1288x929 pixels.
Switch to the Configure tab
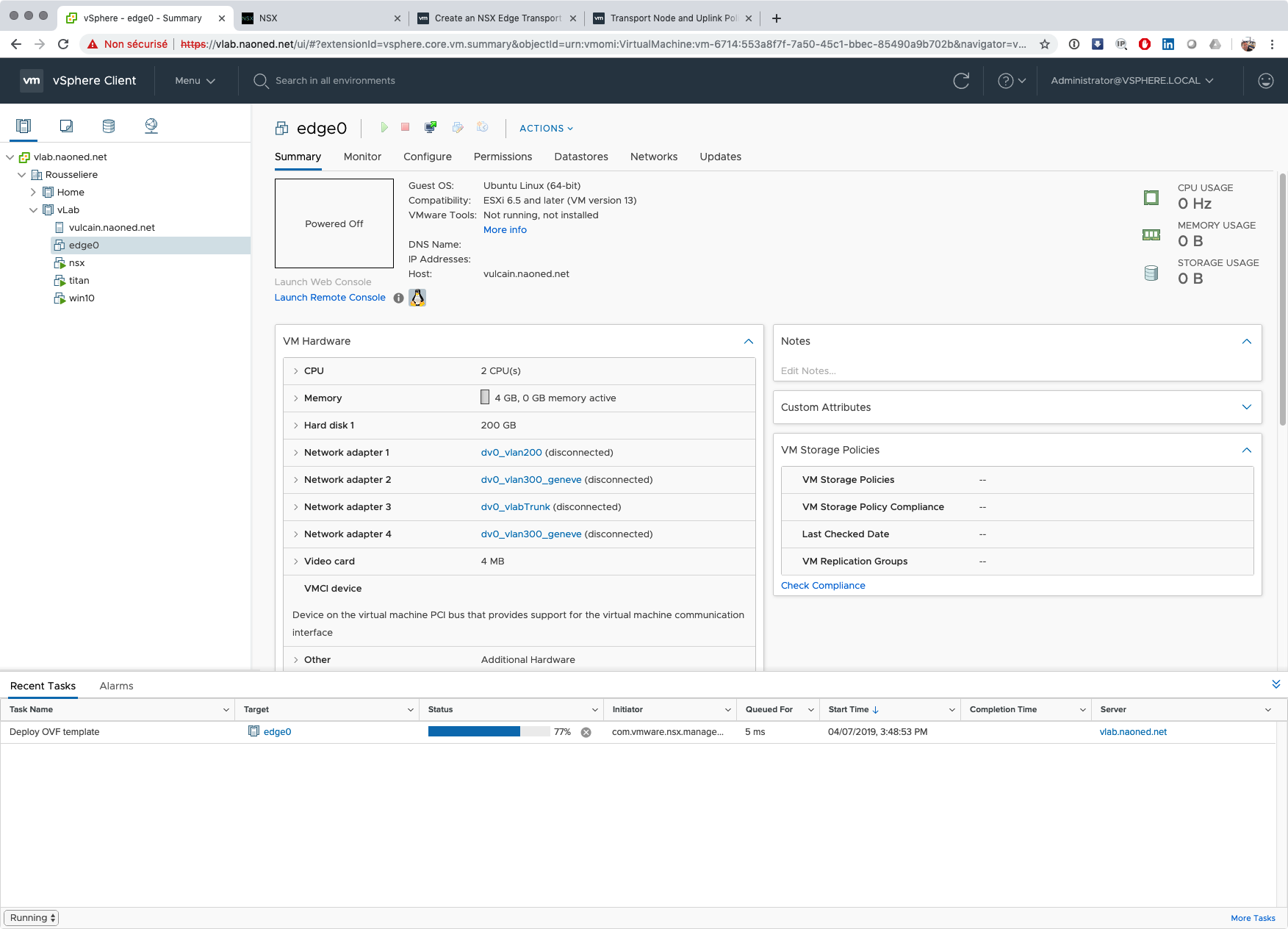(x=427, y=157)
